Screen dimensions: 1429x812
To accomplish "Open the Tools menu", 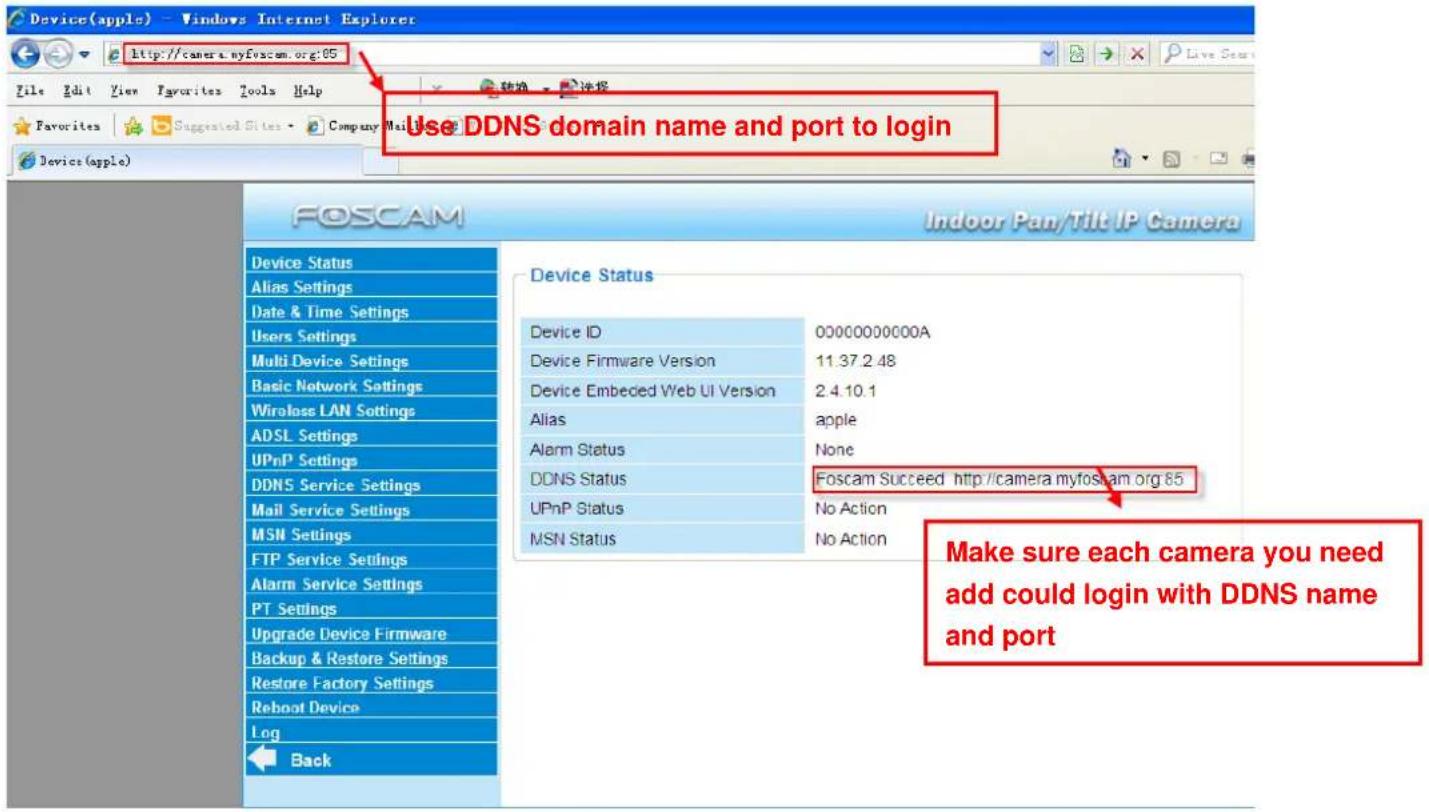I will [257, 90].
